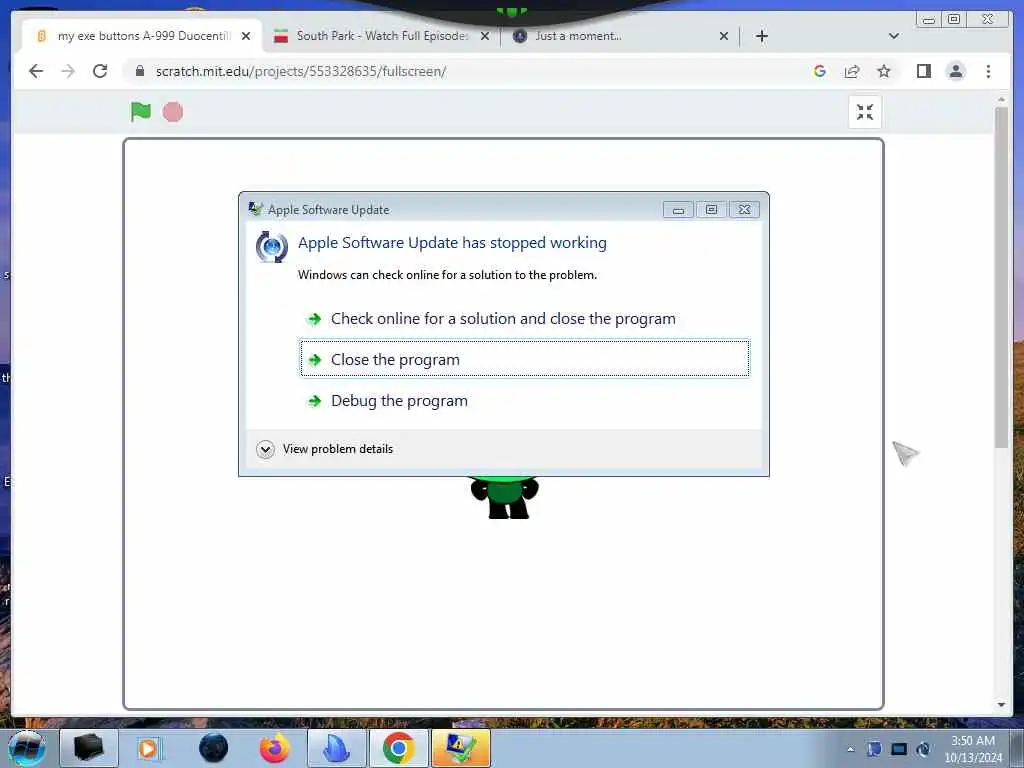The image size is (1024, 768).
Task: Bookmark this page with the star icon
Action: click(884, 71)
